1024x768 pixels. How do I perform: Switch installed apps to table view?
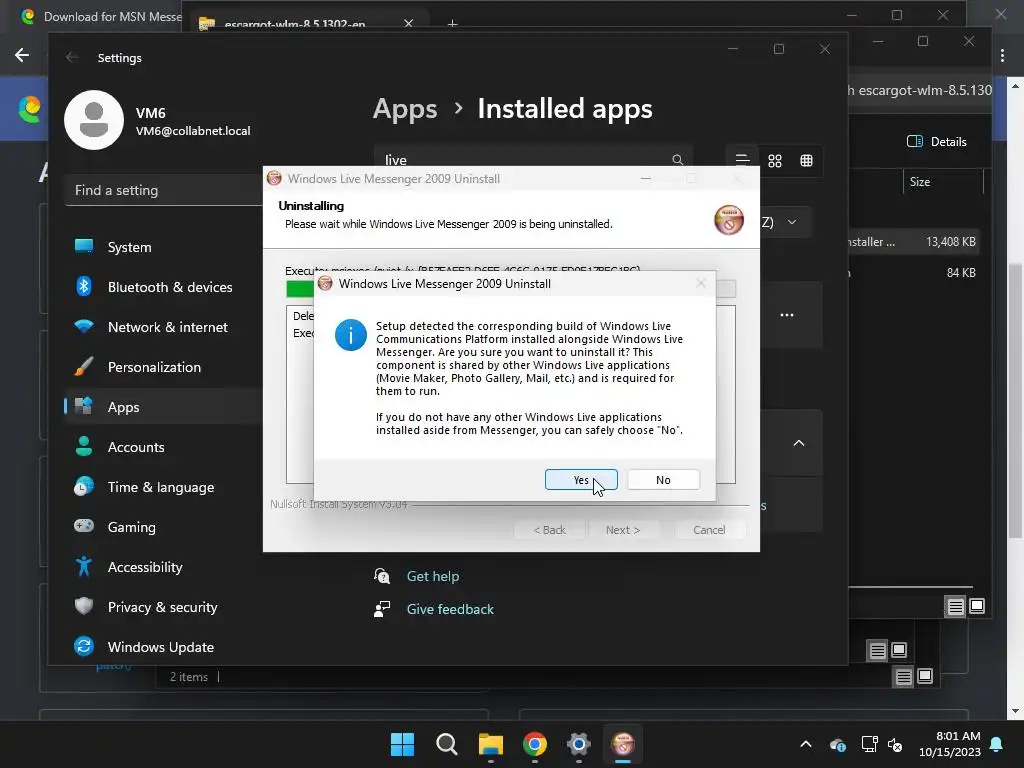807,161
